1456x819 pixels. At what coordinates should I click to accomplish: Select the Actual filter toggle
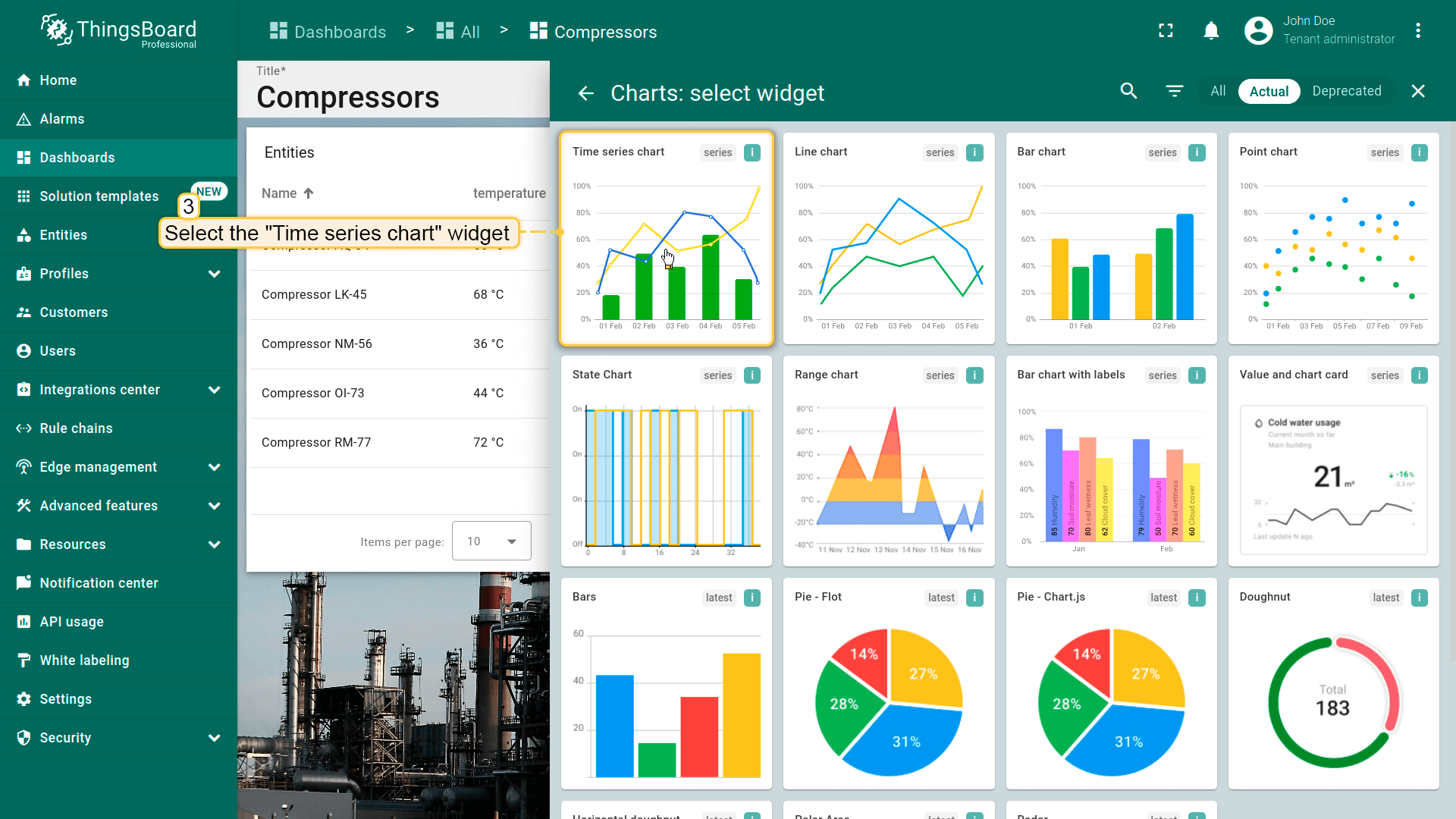coord(1269,91)
